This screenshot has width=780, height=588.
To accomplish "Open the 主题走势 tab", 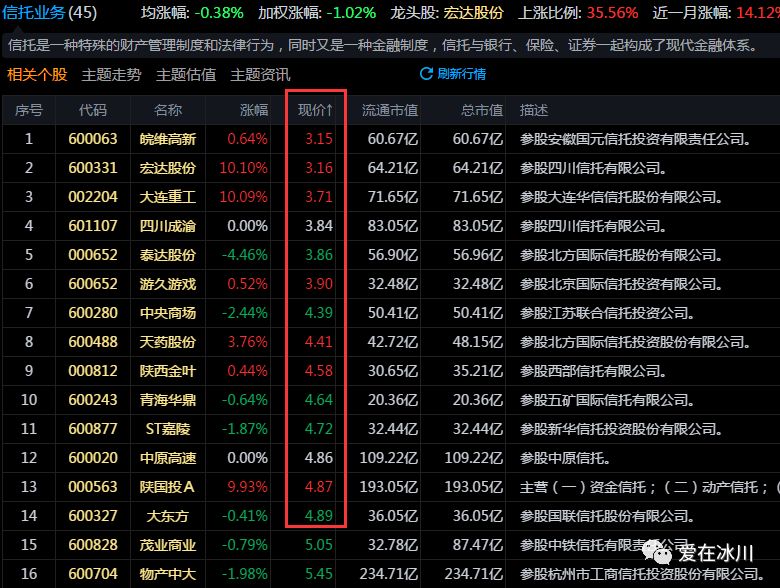I will [x=111, y=75].
